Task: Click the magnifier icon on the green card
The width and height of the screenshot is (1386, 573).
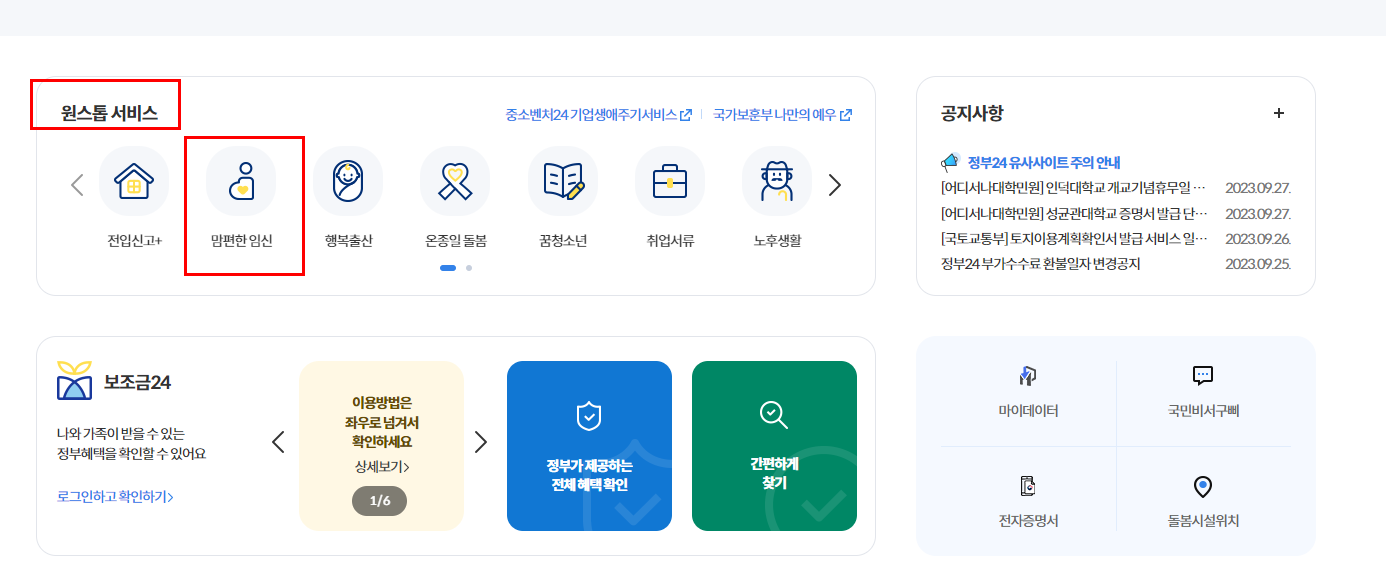Action: tap(774, 415)
